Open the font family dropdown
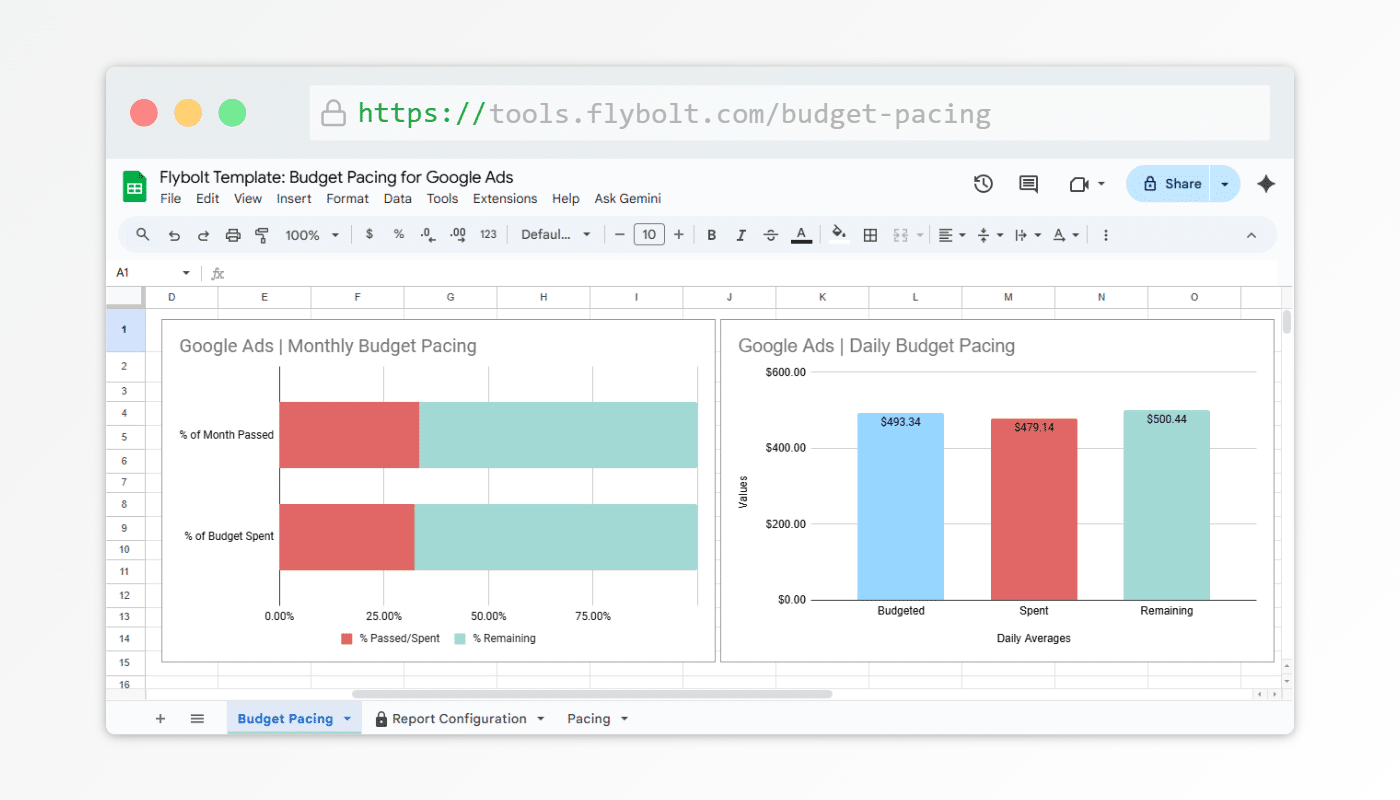The width and height of the screenshot is (1400, 800). coord(556,235)
